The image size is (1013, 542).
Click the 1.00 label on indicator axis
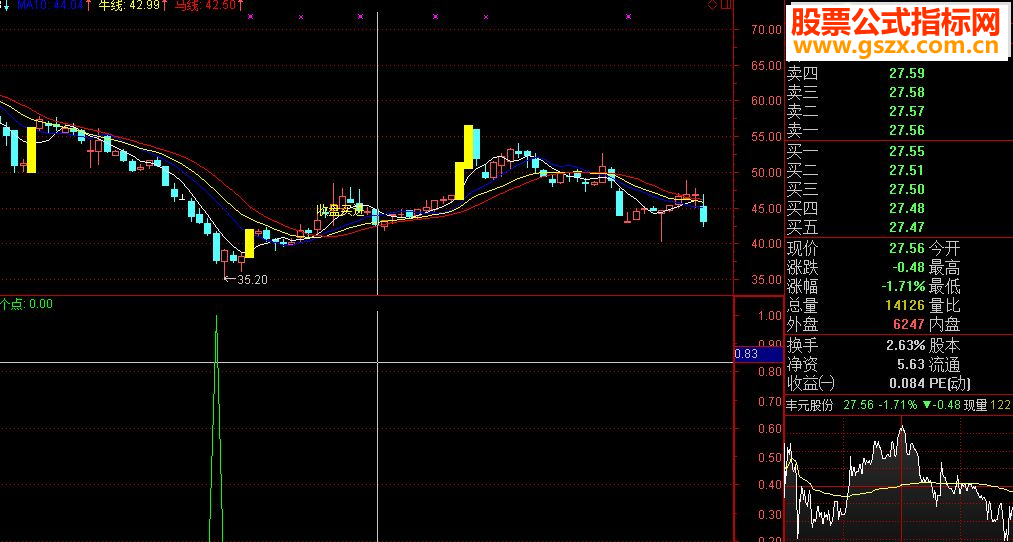click(770, 315)
